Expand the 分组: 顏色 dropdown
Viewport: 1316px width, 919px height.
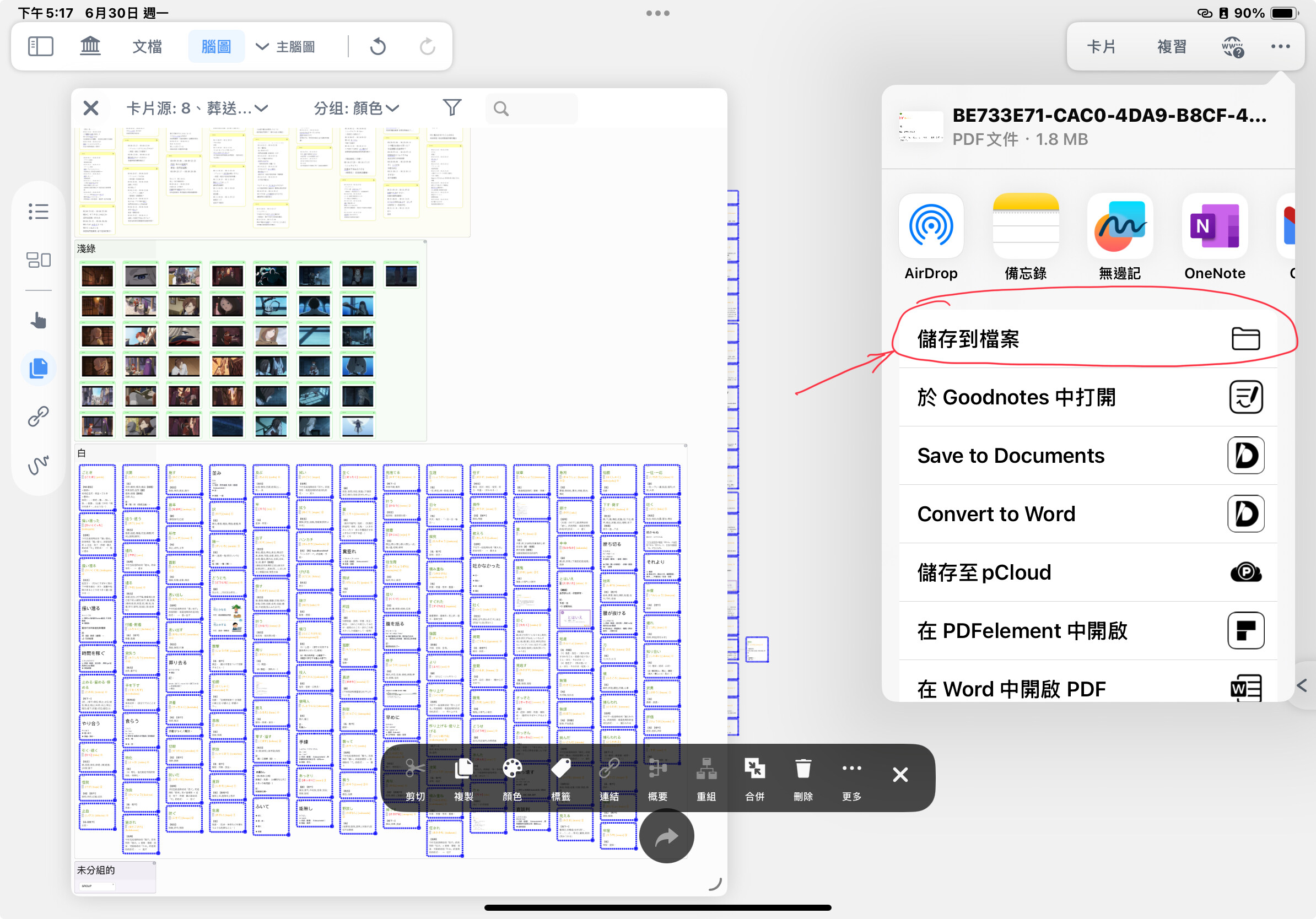356,108
